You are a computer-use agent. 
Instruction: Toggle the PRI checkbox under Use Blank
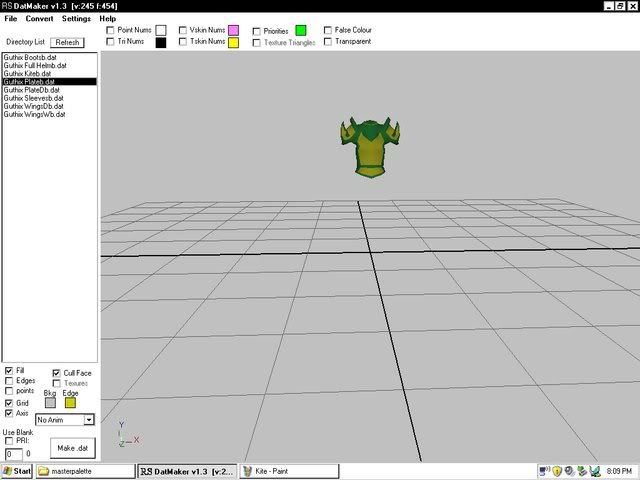[9, 441]
